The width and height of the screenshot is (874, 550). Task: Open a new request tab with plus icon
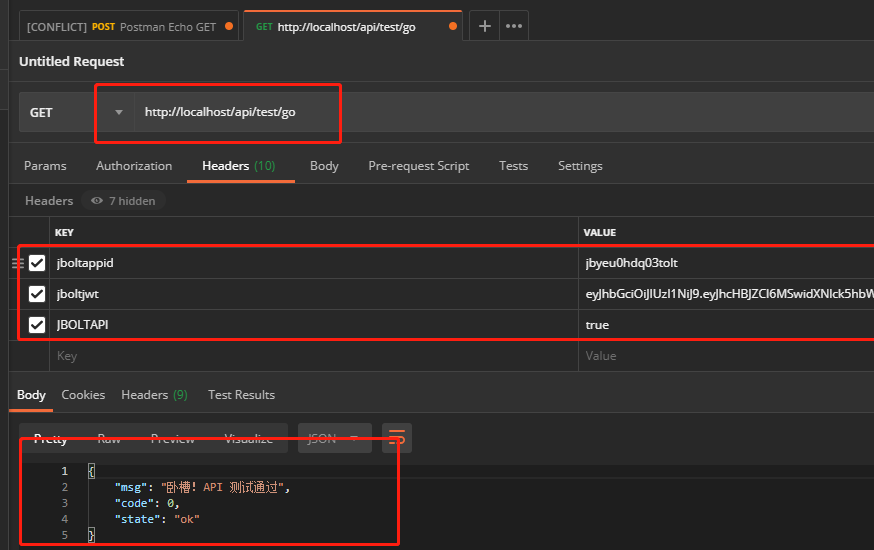point(485,26)
